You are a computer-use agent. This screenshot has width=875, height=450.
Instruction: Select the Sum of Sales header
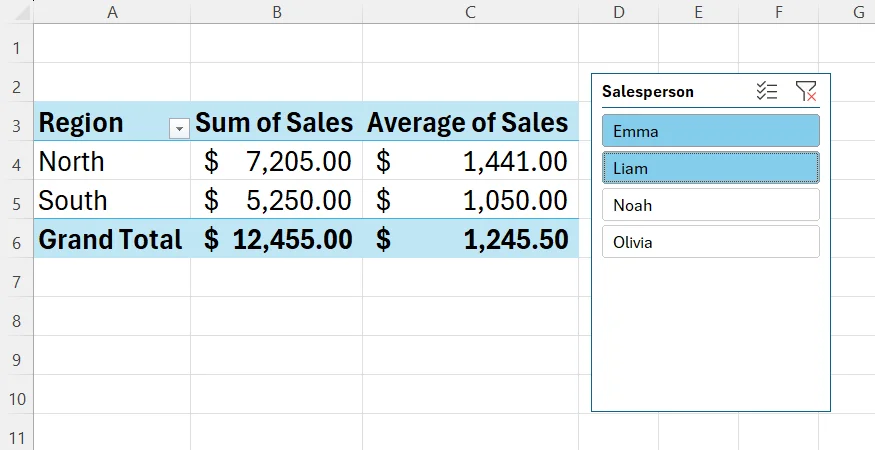pyautogui.click(x=276, y=121)
